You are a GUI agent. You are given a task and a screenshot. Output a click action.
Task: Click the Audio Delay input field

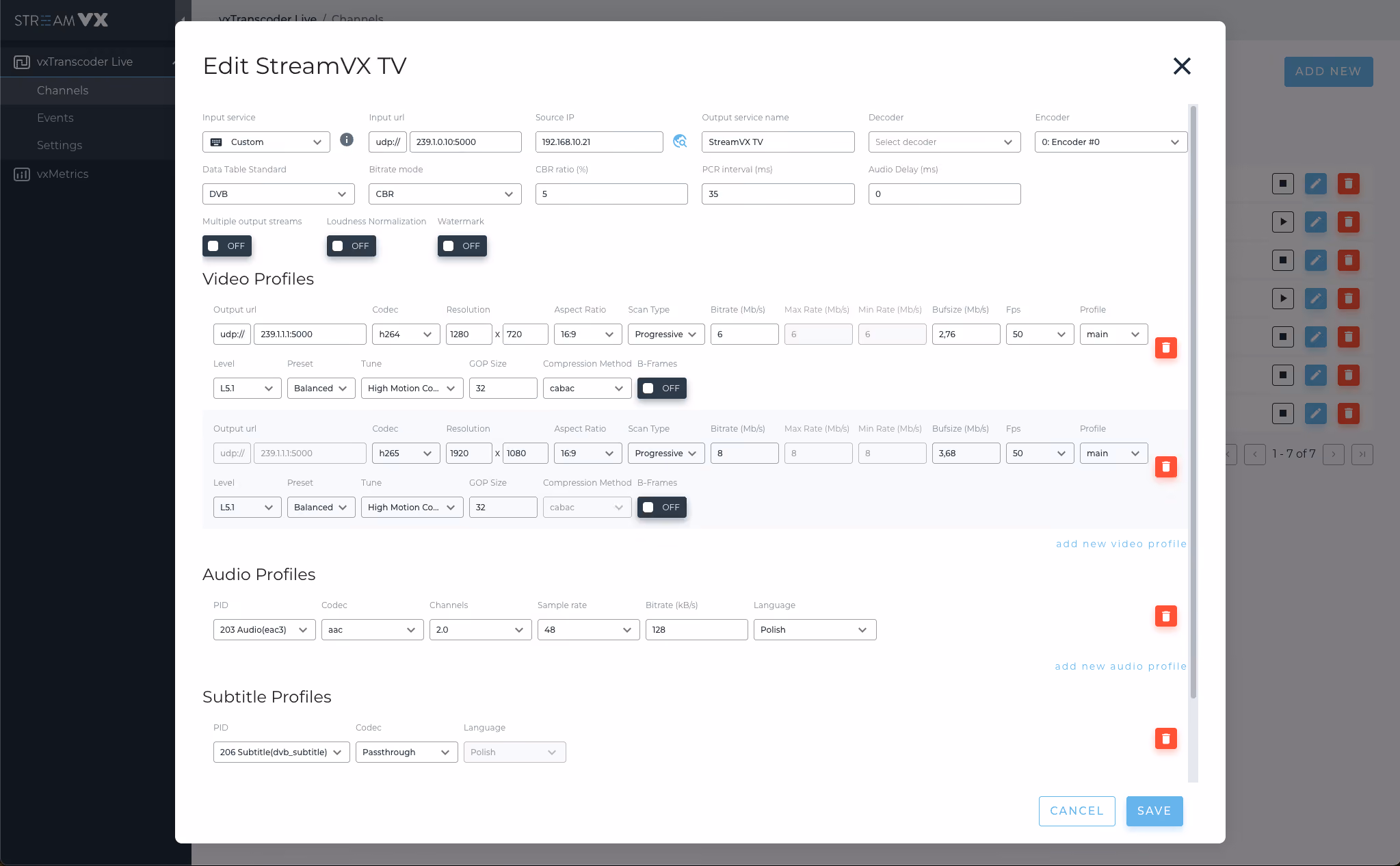(x=945, y=194)
